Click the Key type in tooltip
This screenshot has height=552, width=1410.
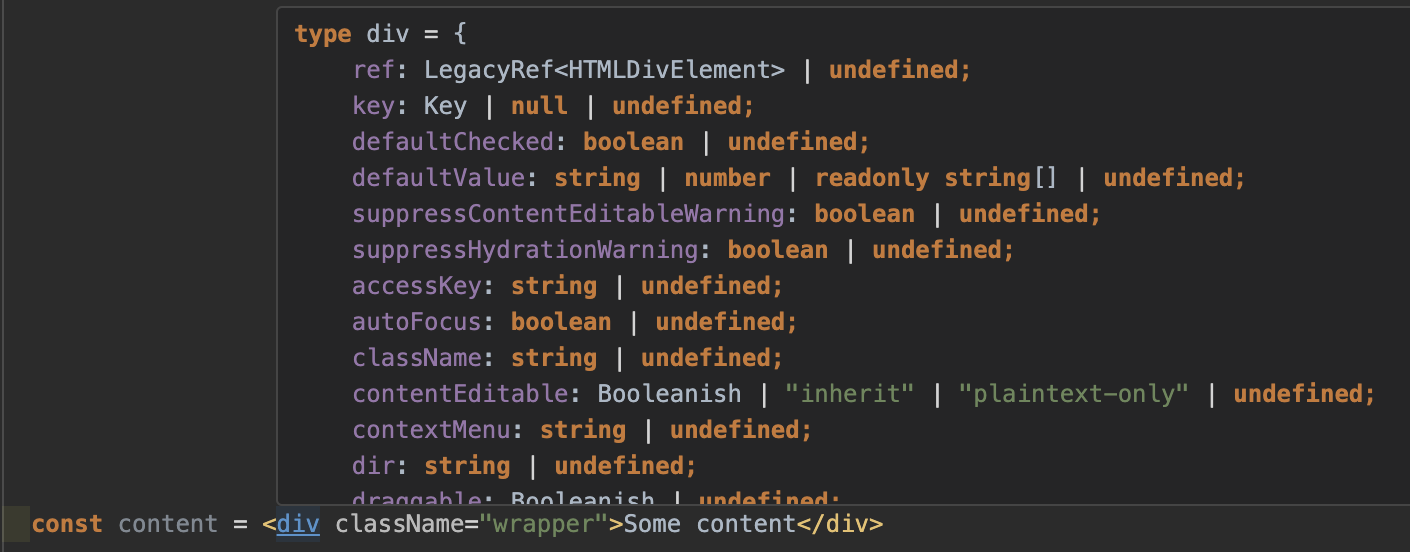446,106
